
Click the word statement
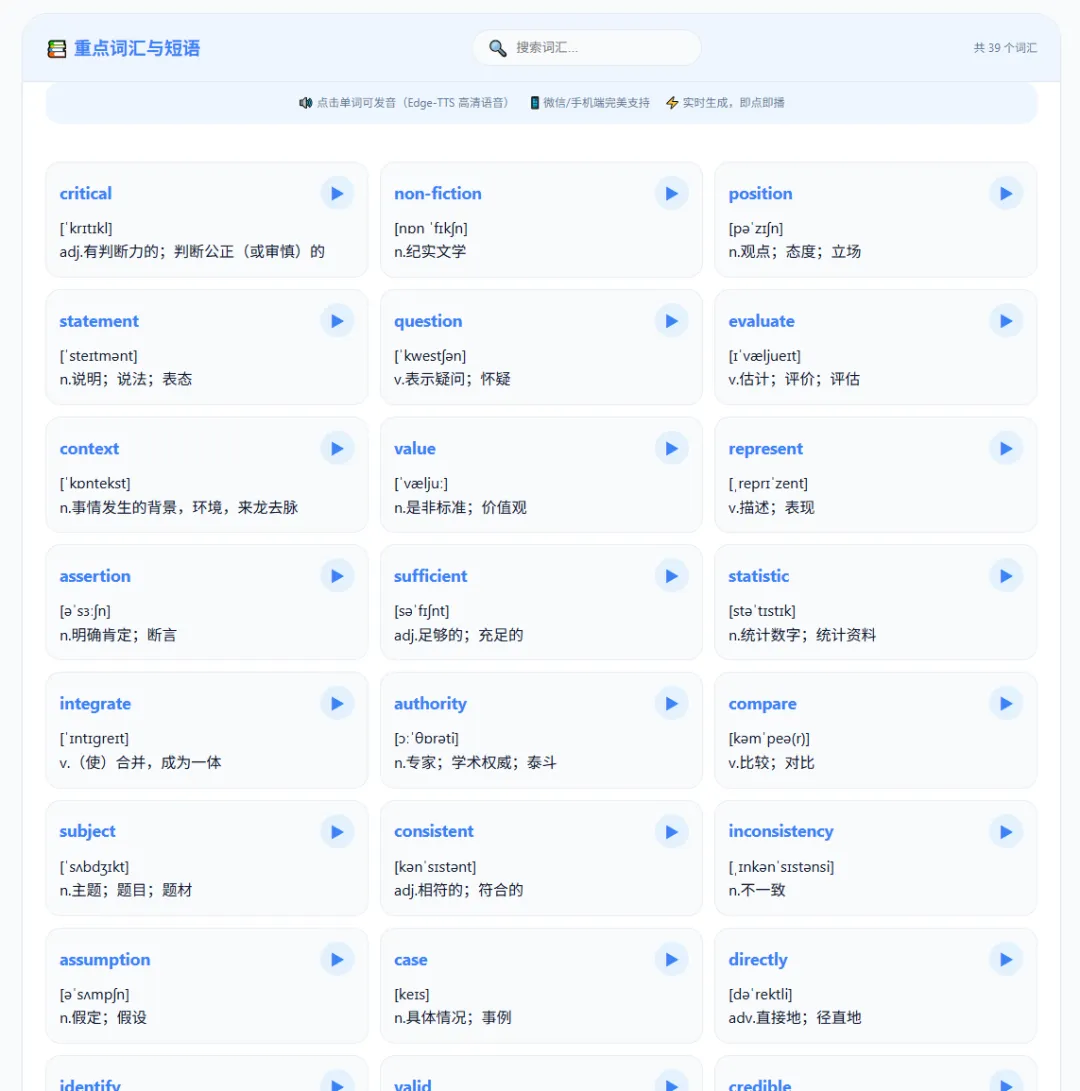point(99,321)
